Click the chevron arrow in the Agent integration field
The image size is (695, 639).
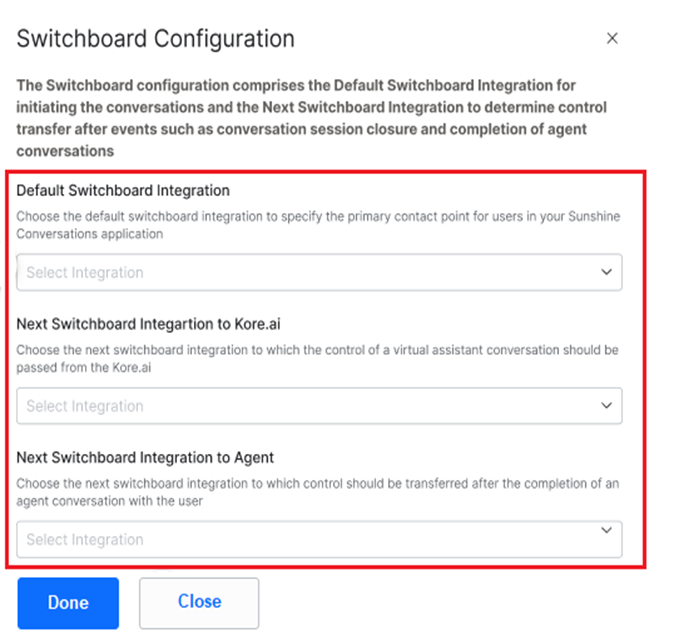click(606, 530)
